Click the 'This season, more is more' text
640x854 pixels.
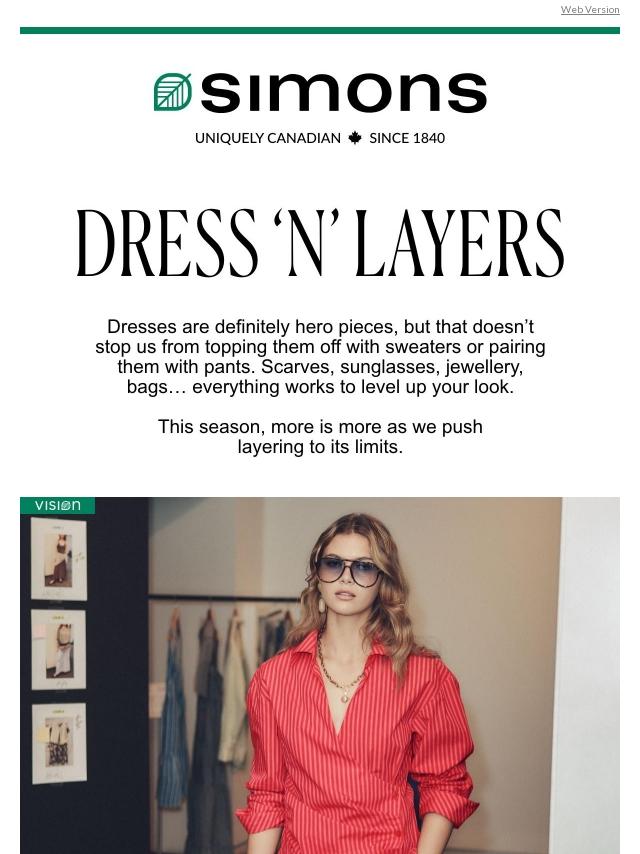[x=320, y=436]
